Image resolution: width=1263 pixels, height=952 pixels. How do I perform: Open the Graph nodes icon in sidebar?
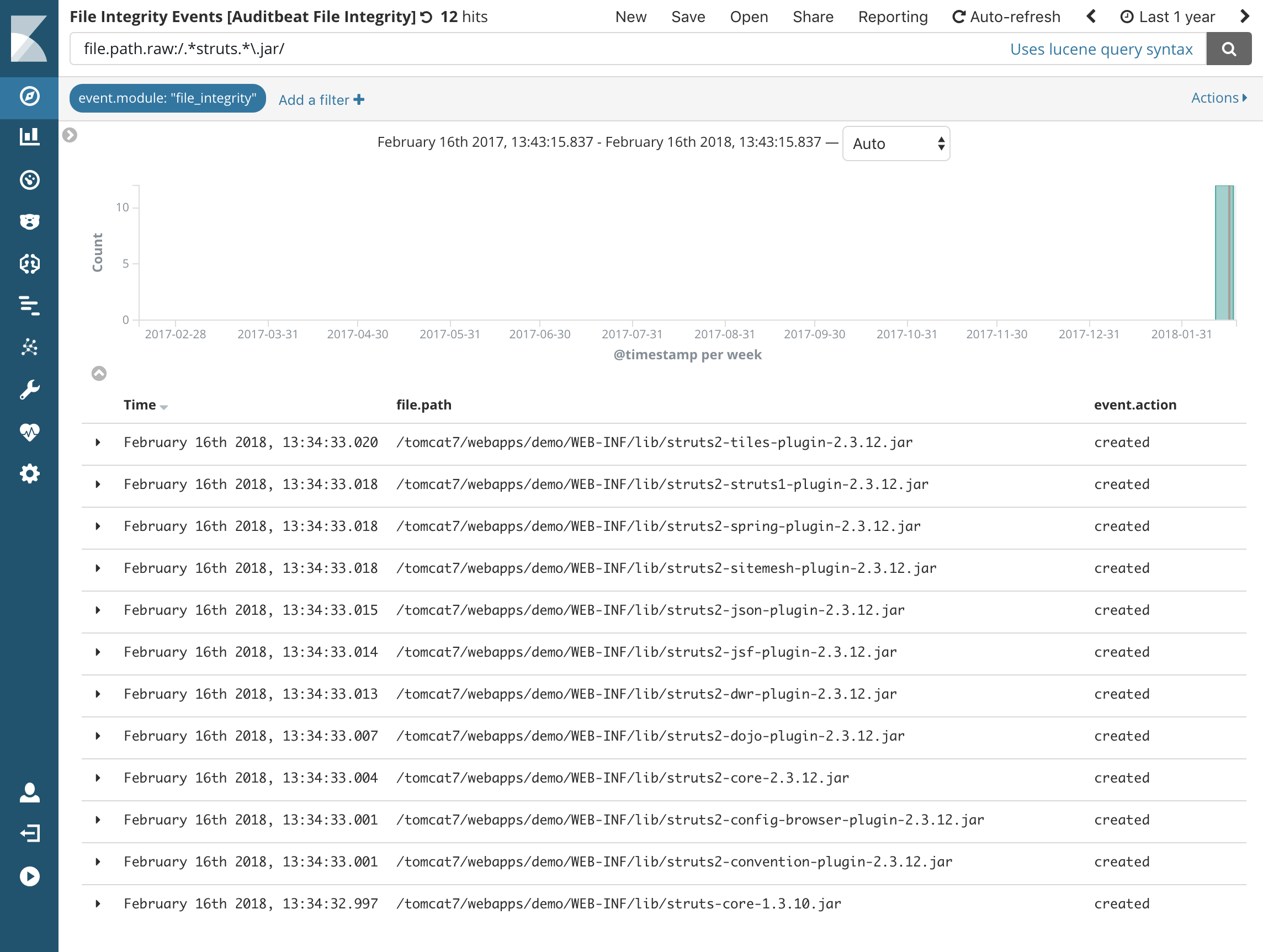pyautogui.click(x=29, y=347)
